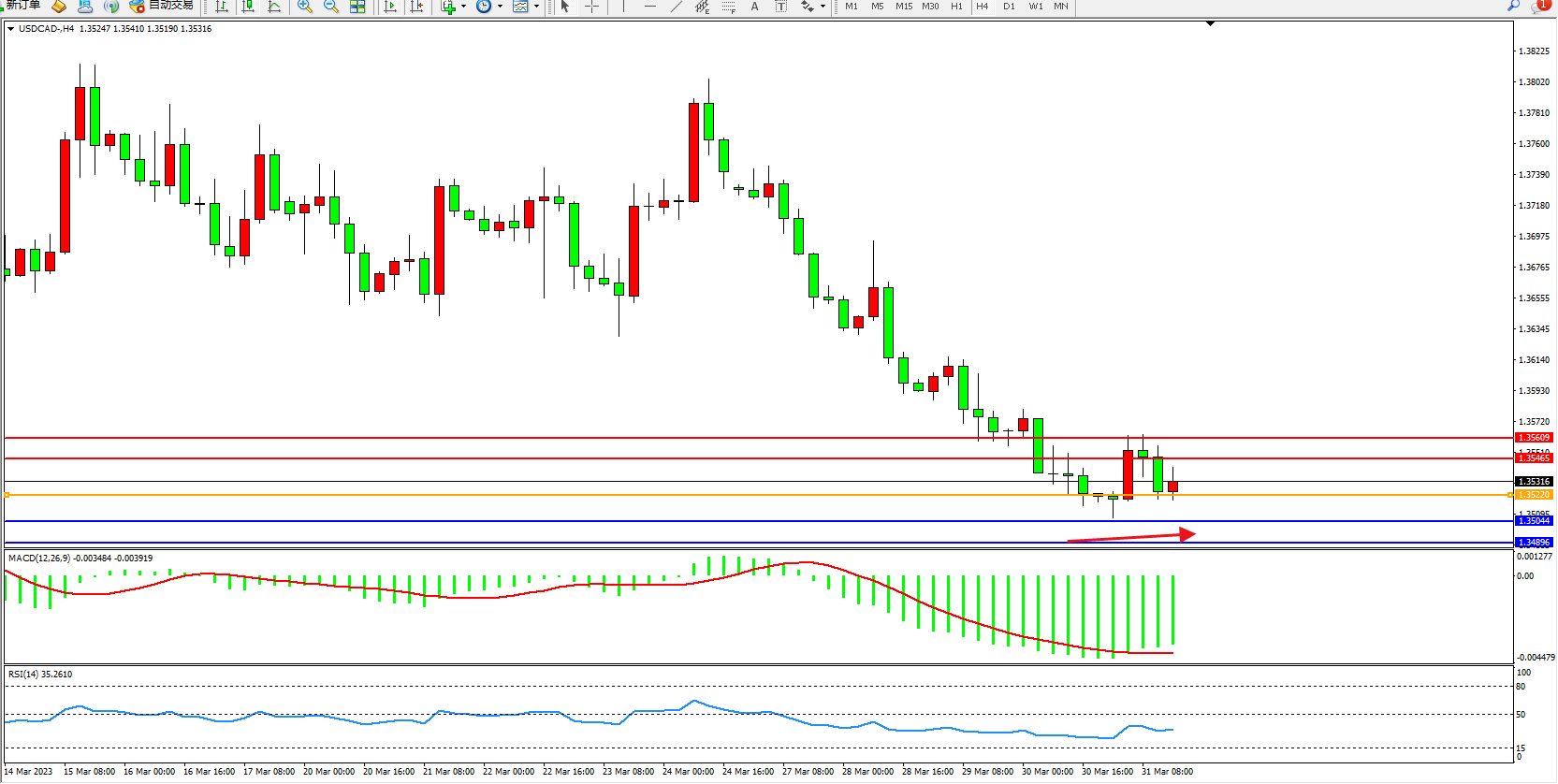
Task: Click the orange 1.35220 price level label
Action: (x=1534, y=495)
